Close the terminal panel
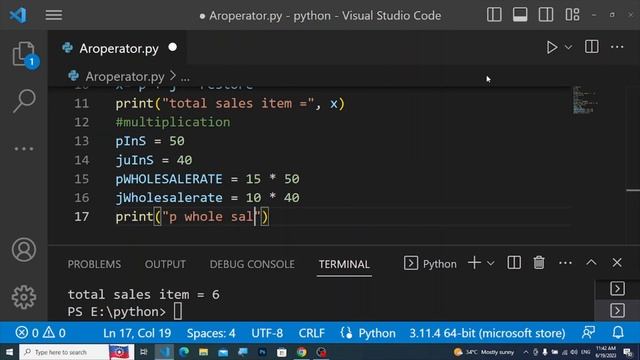This screenshot has height=360, width=640. 617,262
